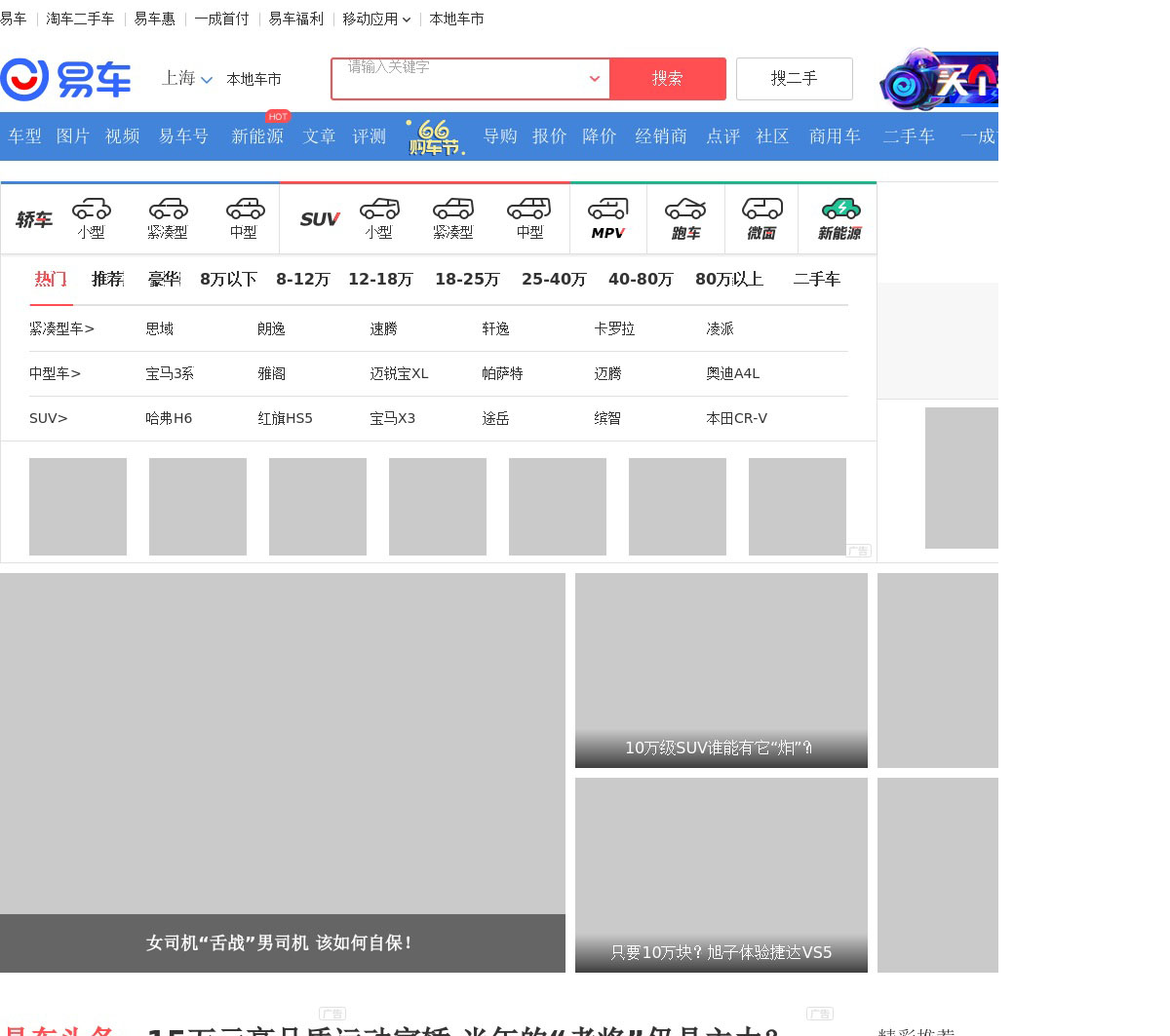Click the 搜二手 button
The image size is (1170, 1036).
coord(794,79)
